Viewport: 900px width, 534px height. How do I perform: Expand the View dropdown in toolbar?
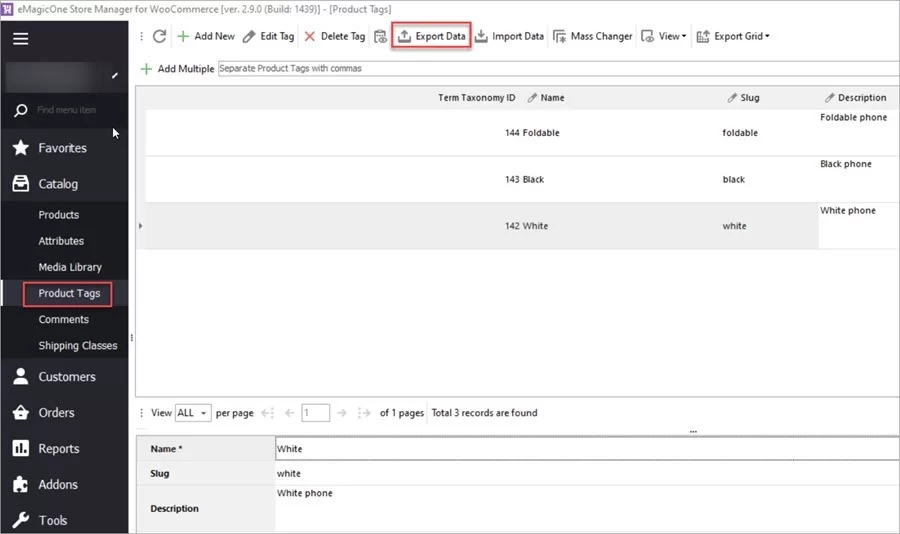click(x=665, y=36)
